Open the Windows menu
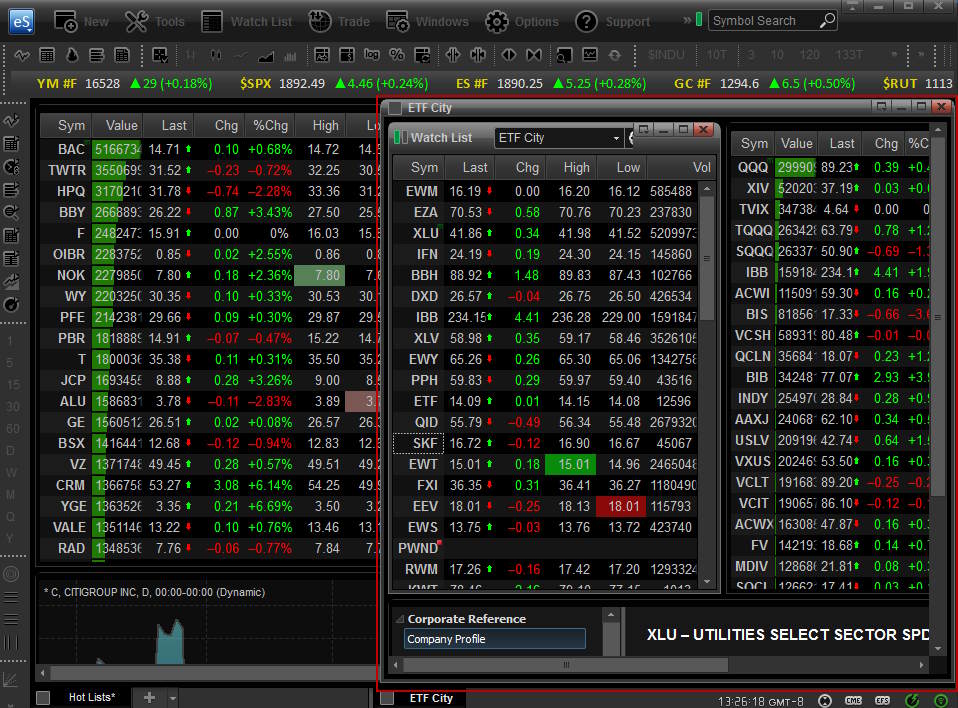This screenshot has height=708, width=958. tap(432, 20)
